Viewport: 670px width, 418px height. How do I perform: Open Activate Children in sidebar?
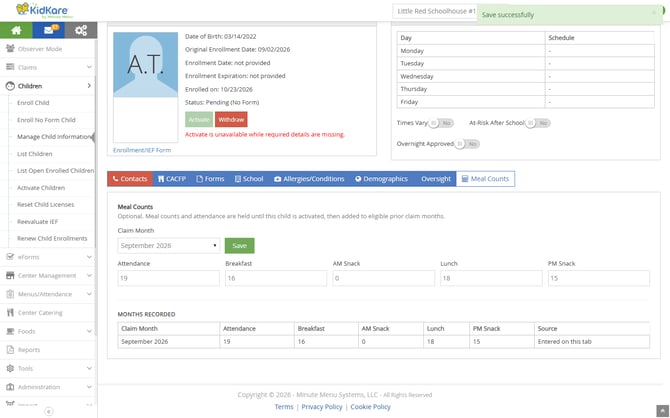coord(41,188)
